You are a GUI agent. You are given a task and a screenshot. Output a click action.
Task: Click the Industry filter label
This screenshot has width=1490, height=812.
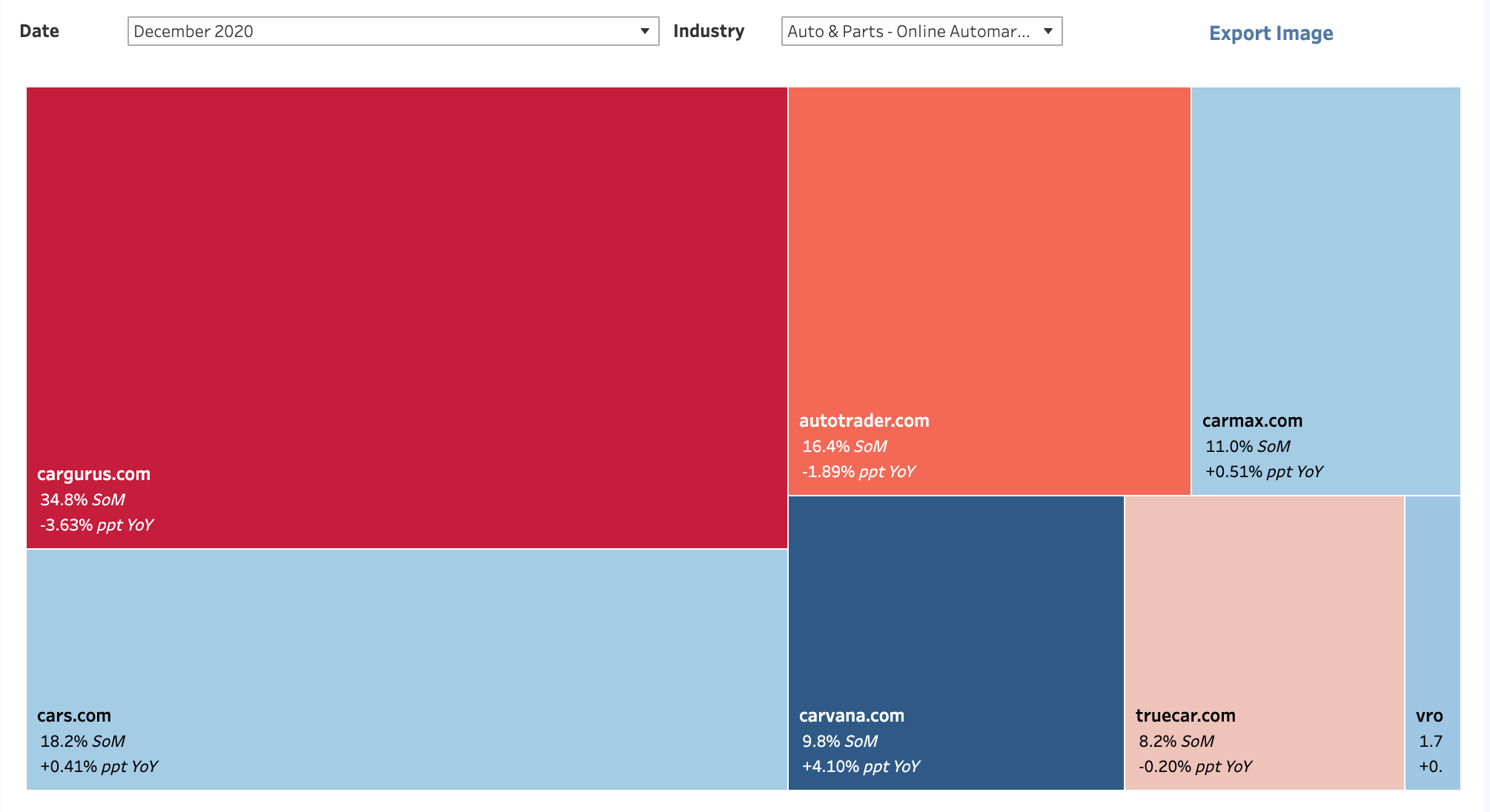(709, 31)
